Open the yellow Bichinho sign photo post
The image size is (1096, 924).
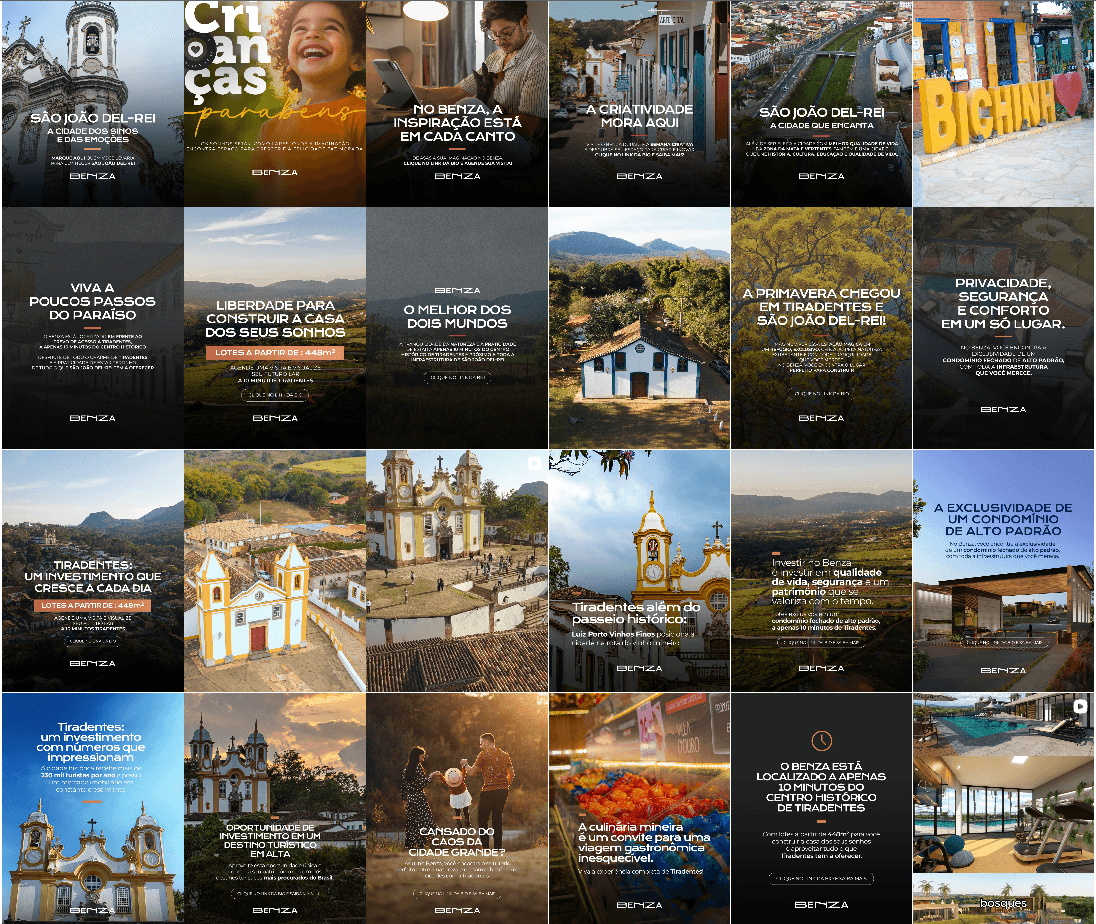click(x=1004, y=103)
